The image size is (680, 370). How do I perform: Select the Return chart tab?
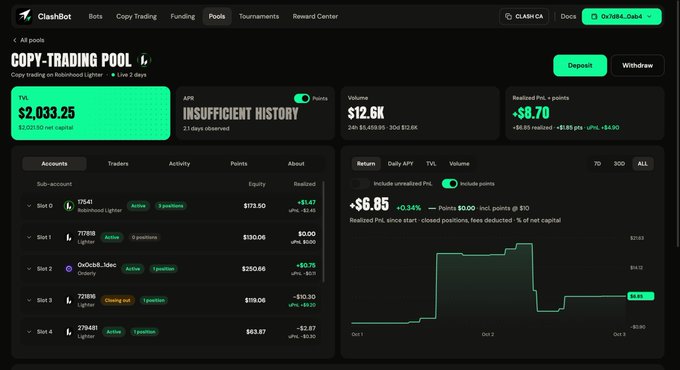pyautogui.click(x=366, y=164)
